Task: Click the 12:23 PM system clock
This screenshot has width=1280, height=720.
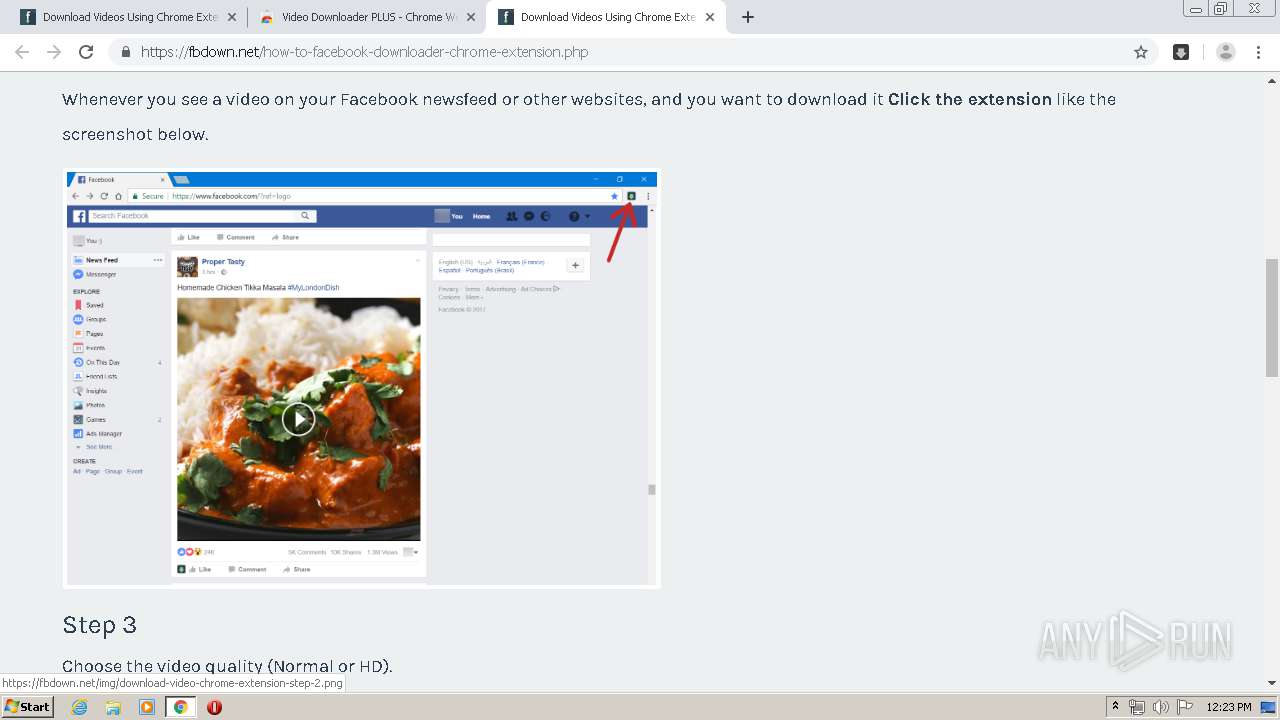Action: click(x=1229, y=707)
